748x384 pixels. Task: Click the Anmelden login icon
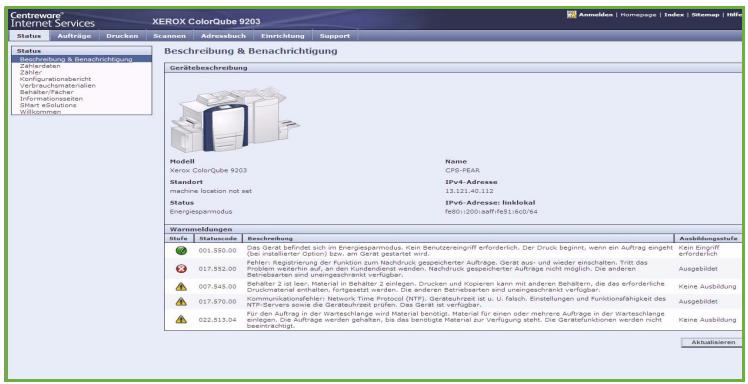(571, 15)
